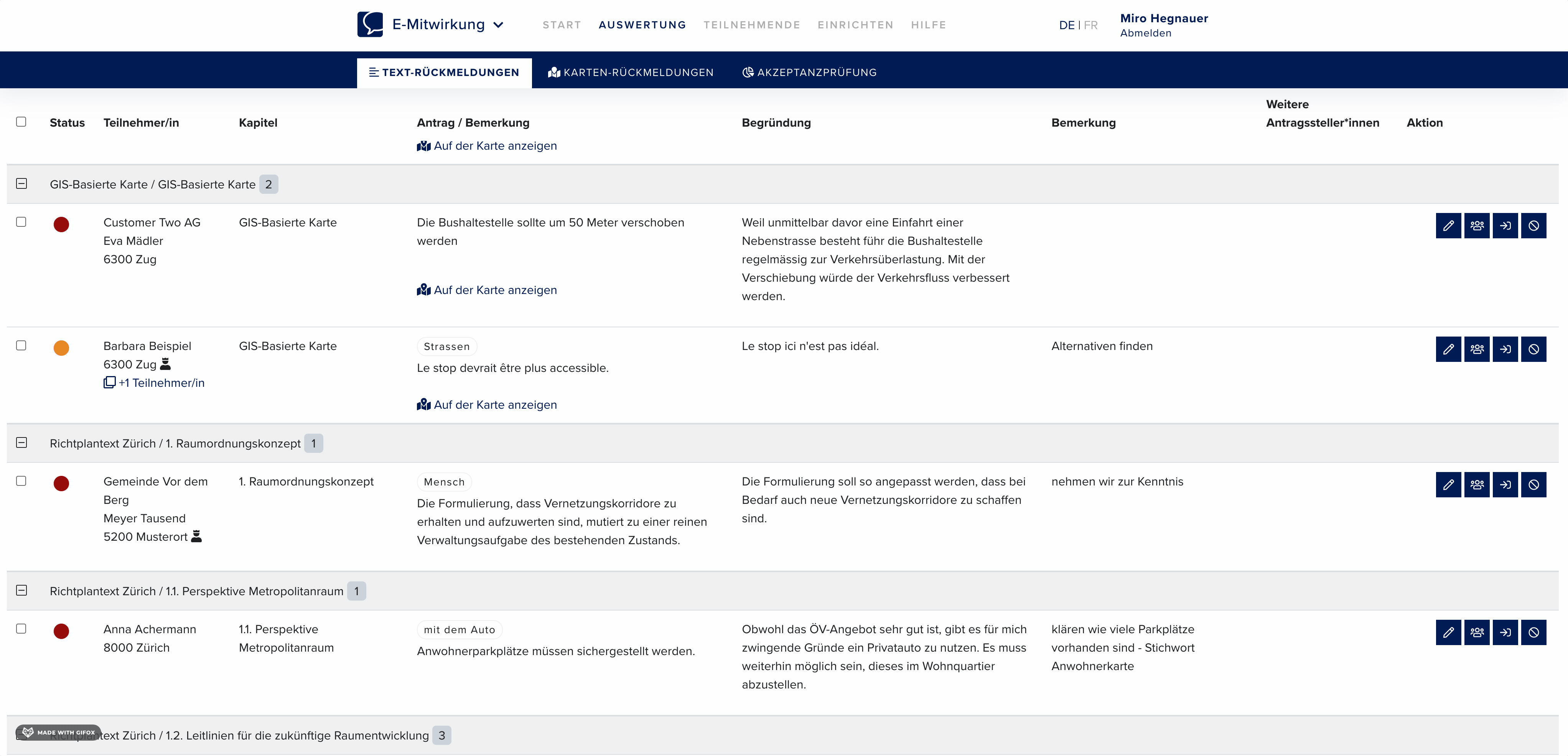Collapse the 1. Raumordnungskonzept group
This screenshot has height=756, width=1568.
pos(21,443)
